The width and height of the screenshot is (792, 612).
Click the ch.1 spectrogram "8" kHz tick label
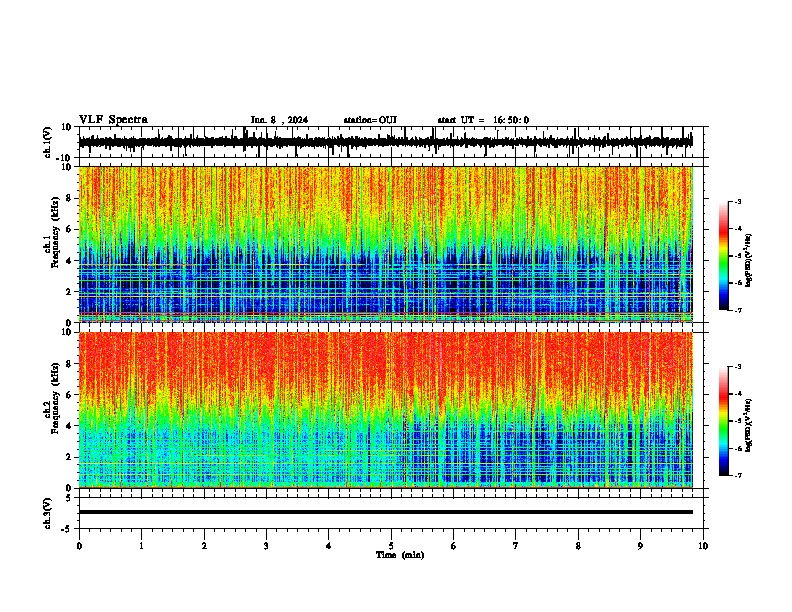pos(70,198)
